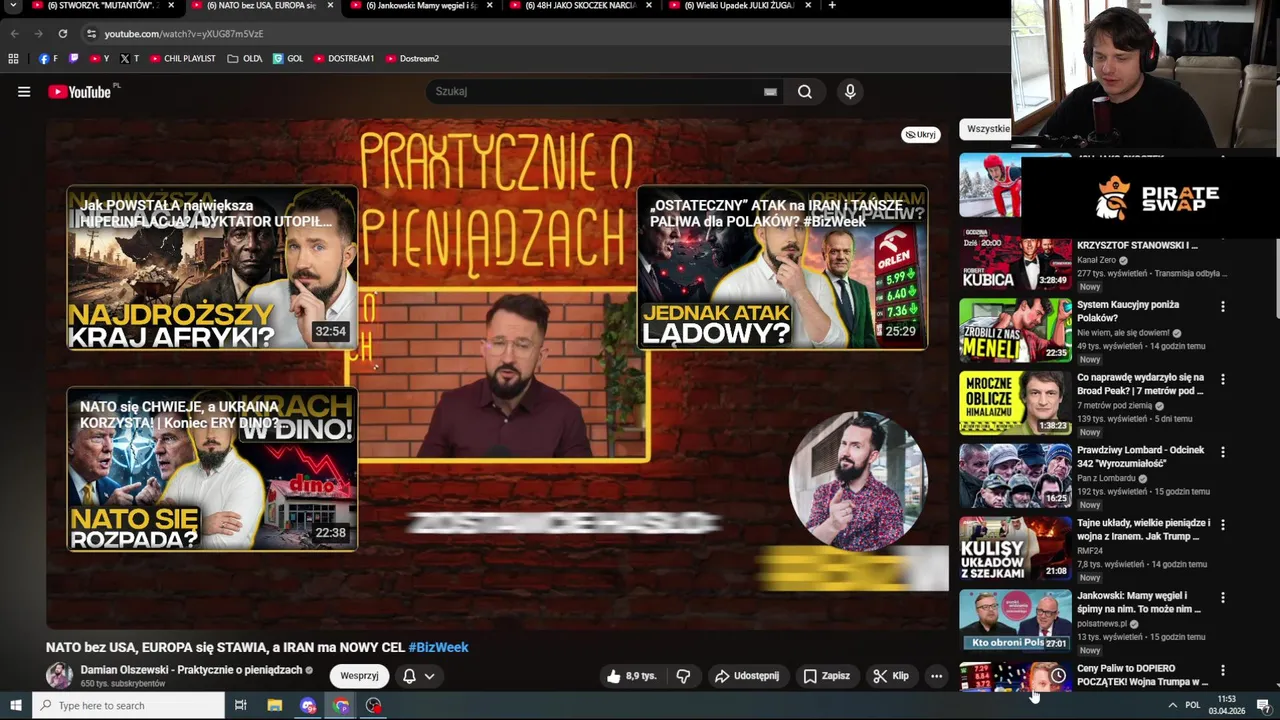Open the Dostream2 bookmark
The image size is (1280, 720).
click(412, 59)
